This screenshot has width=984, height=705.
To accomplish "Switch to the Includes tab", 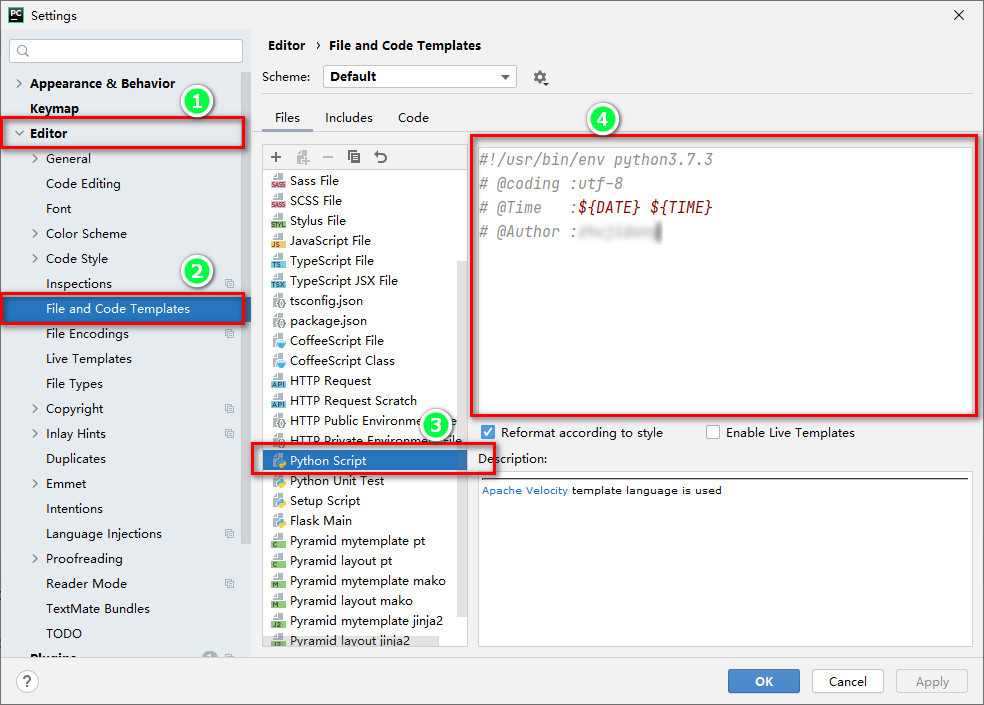I will pyautogui.click(x=349, y=118).
